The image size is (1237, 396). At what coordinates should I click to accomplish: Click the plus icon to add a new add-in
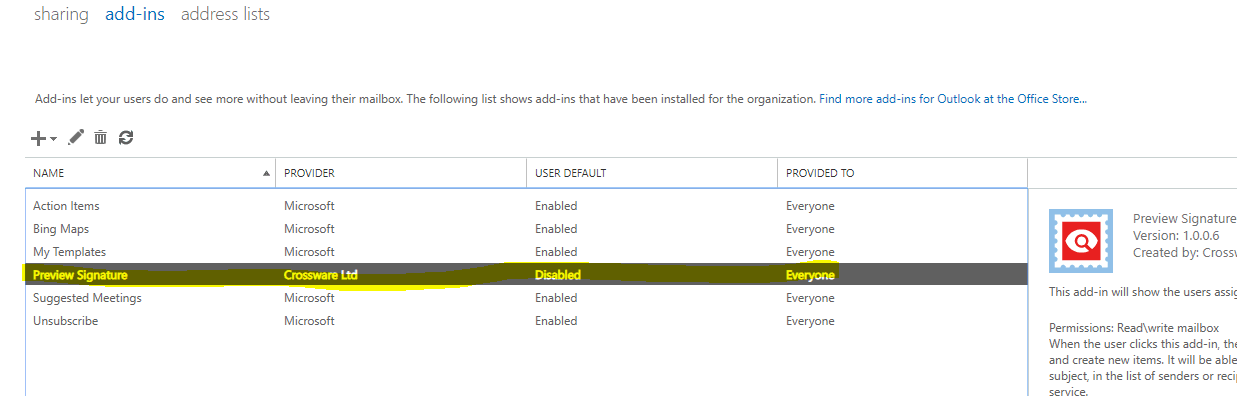(x=39, y=138)
